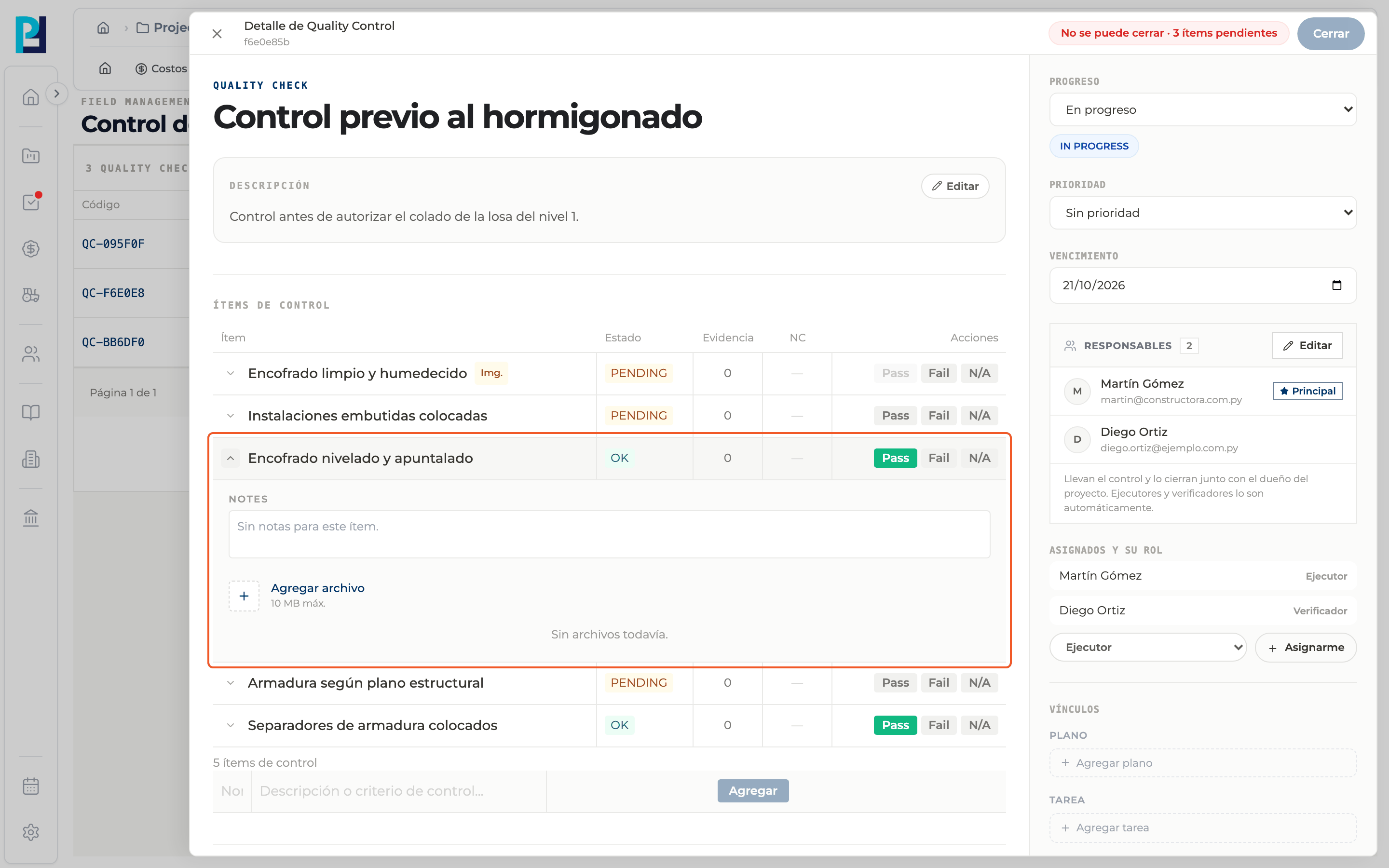
Task: Open the open-book icon in the sidebar
Action: click(x=31, y=412)
